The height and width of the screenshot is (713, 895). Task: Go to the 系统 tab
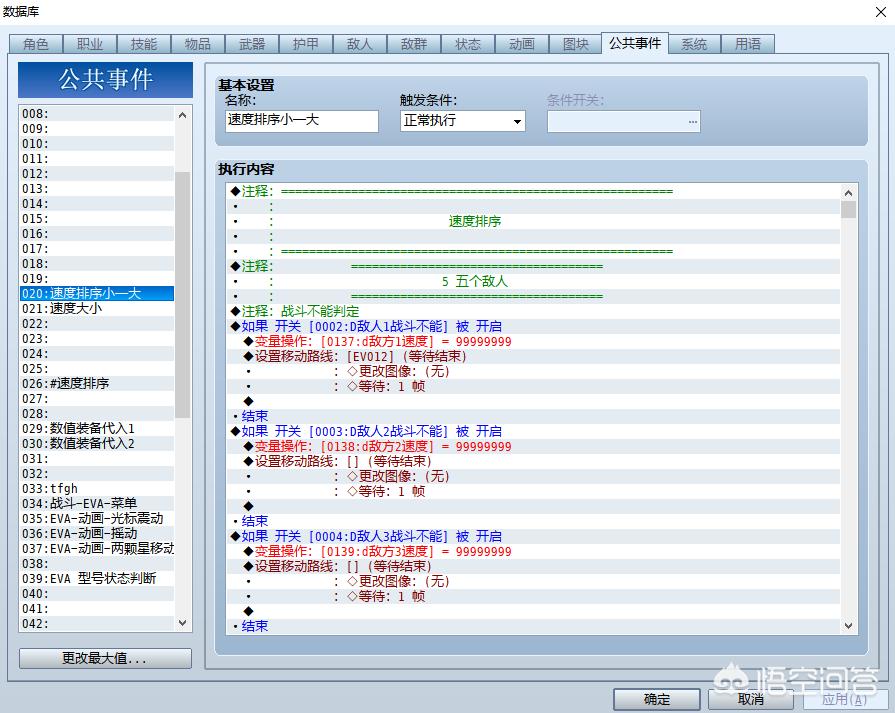694,44
